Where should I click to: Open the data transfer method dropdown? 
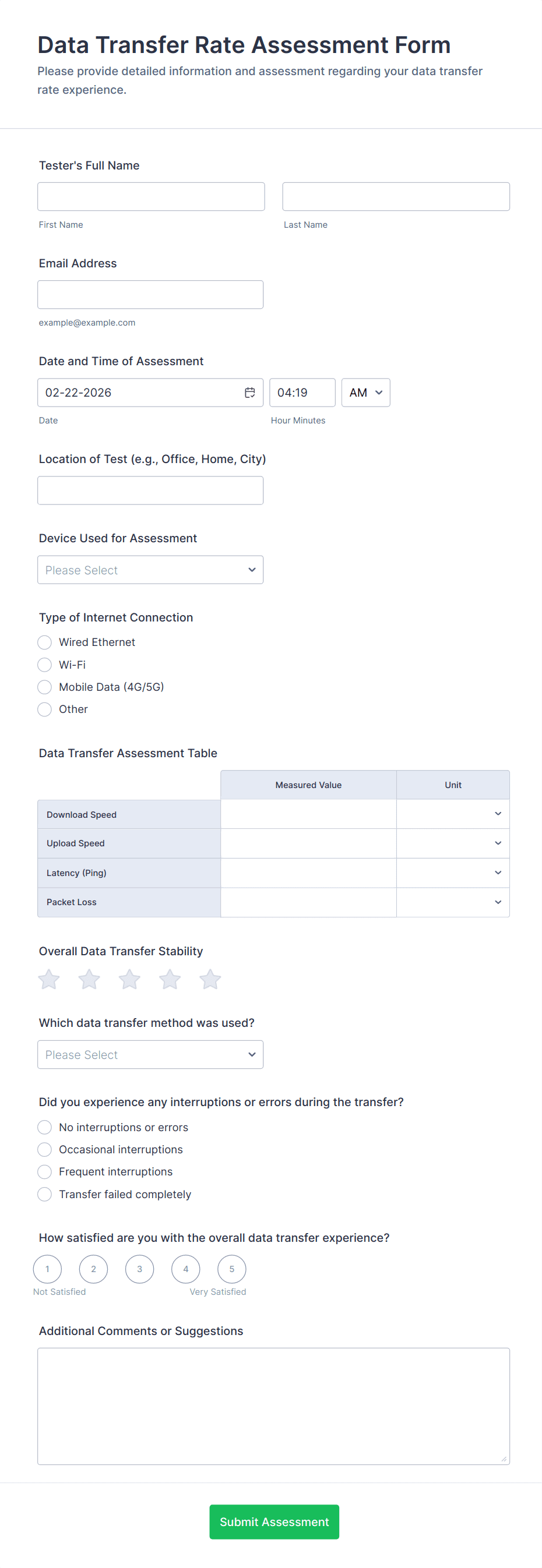click(x=150, y=1054)
